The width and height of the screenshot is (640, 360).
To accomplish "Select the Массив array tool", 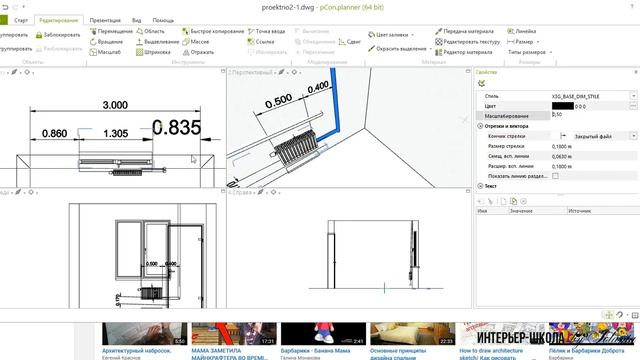I will (196, 42).
